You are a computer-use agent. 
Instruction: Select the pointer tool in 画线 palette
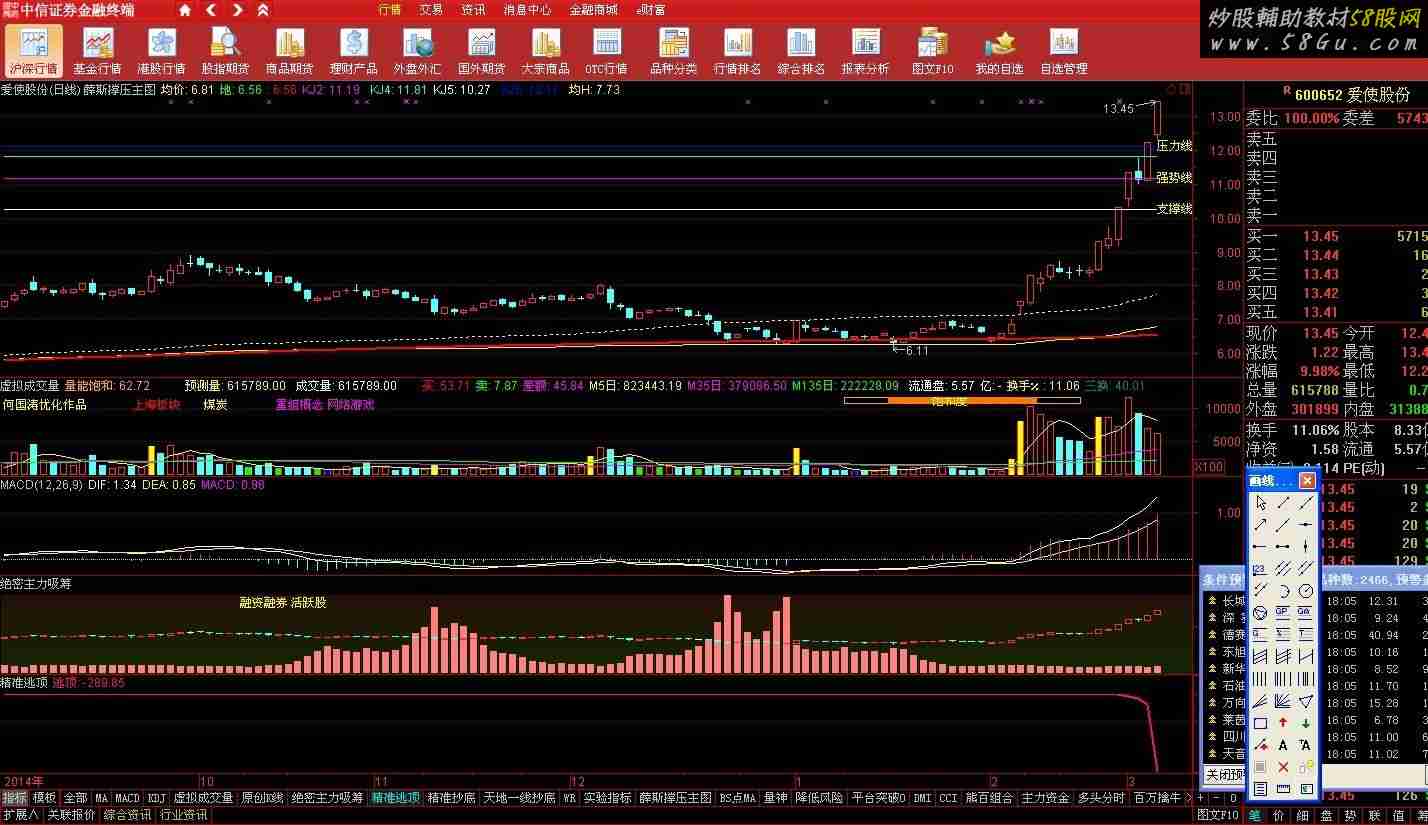click(x=1260, y=503)
